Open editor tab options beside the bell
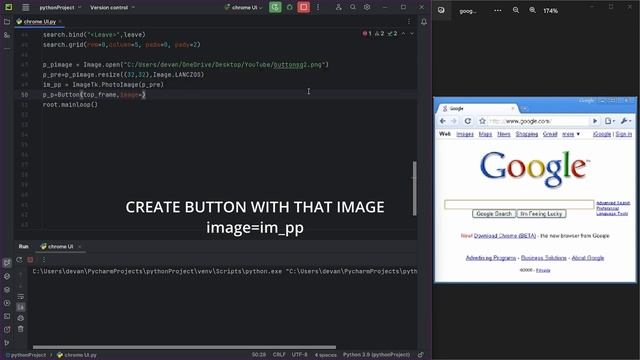 [x=409, y=22]
